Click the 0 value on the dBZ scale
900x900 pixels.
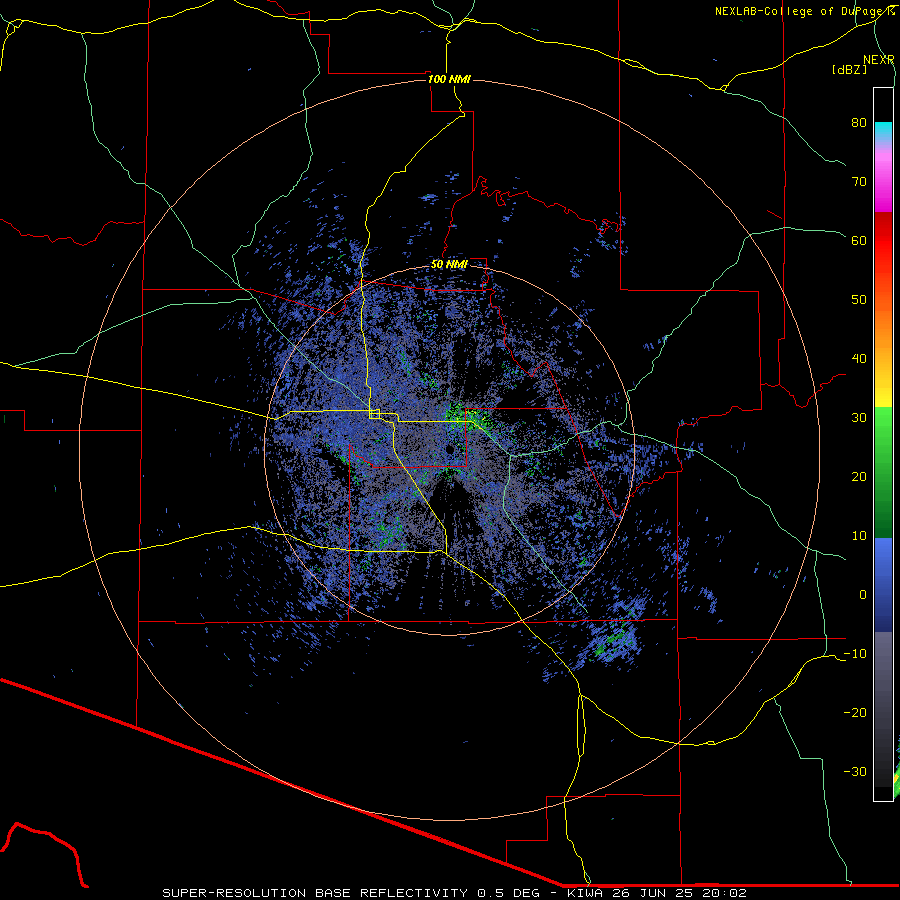pos(863,595)
